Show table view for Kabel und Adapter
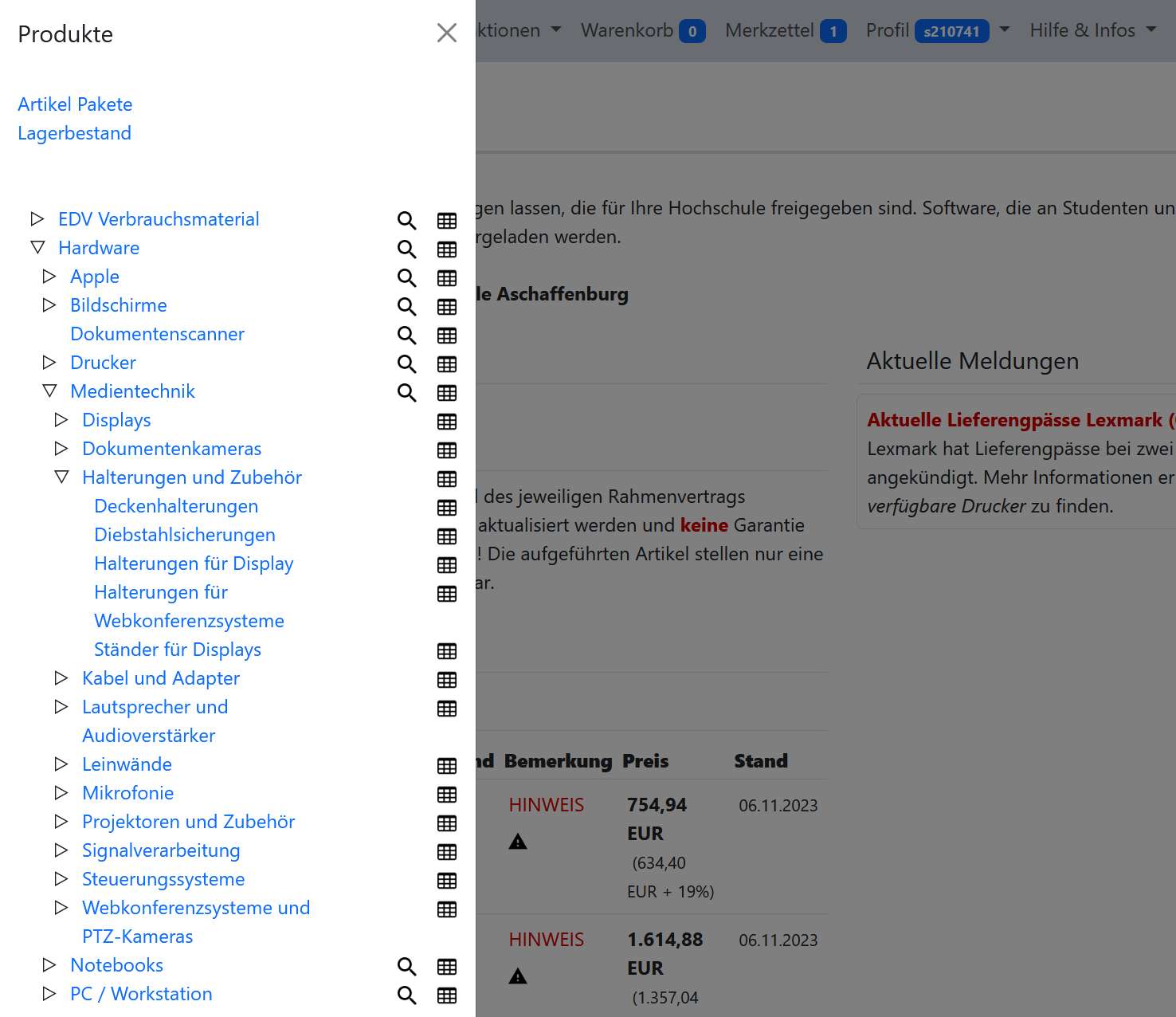1176x1017 pixels. 447,680
